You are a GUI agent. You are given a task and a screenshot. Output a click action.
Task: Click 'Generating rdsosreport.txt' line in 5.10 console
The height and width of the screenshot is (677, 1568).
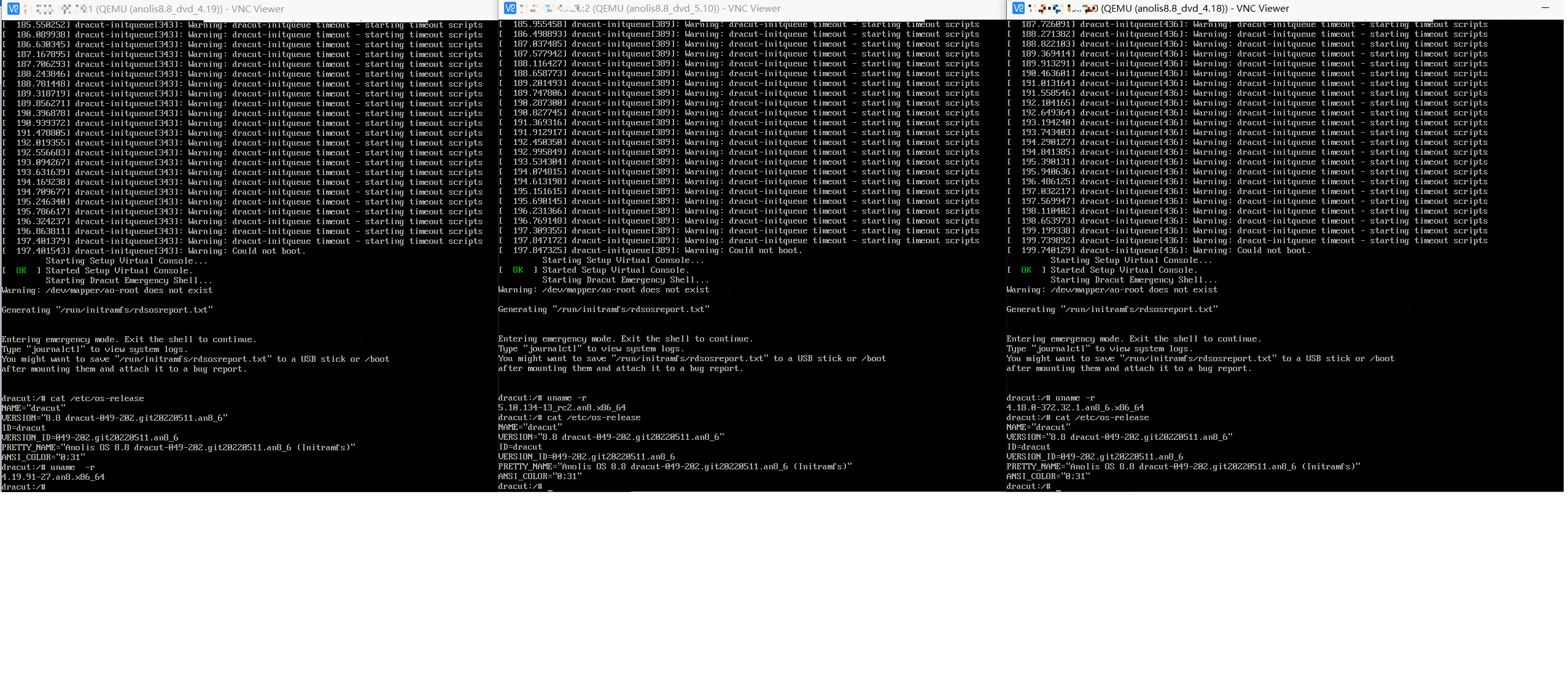[604, 310]
